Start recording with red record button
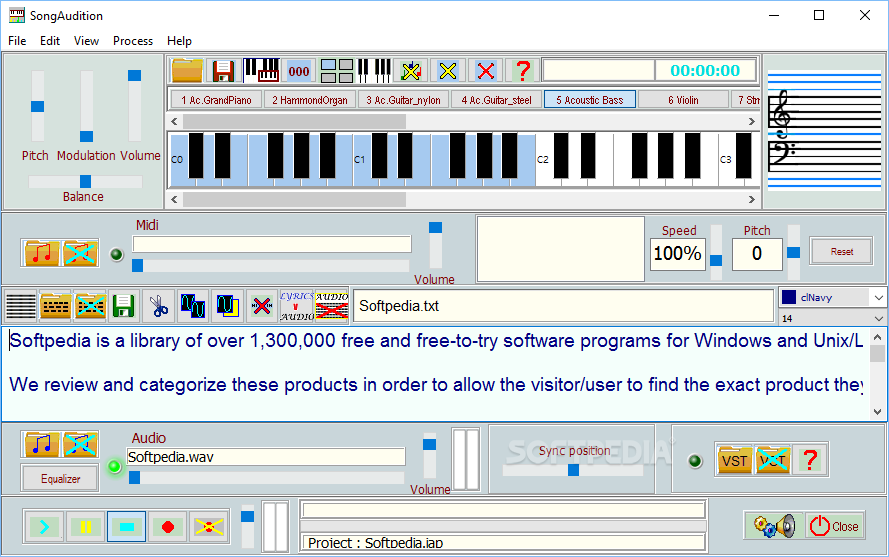 point(167,527)
